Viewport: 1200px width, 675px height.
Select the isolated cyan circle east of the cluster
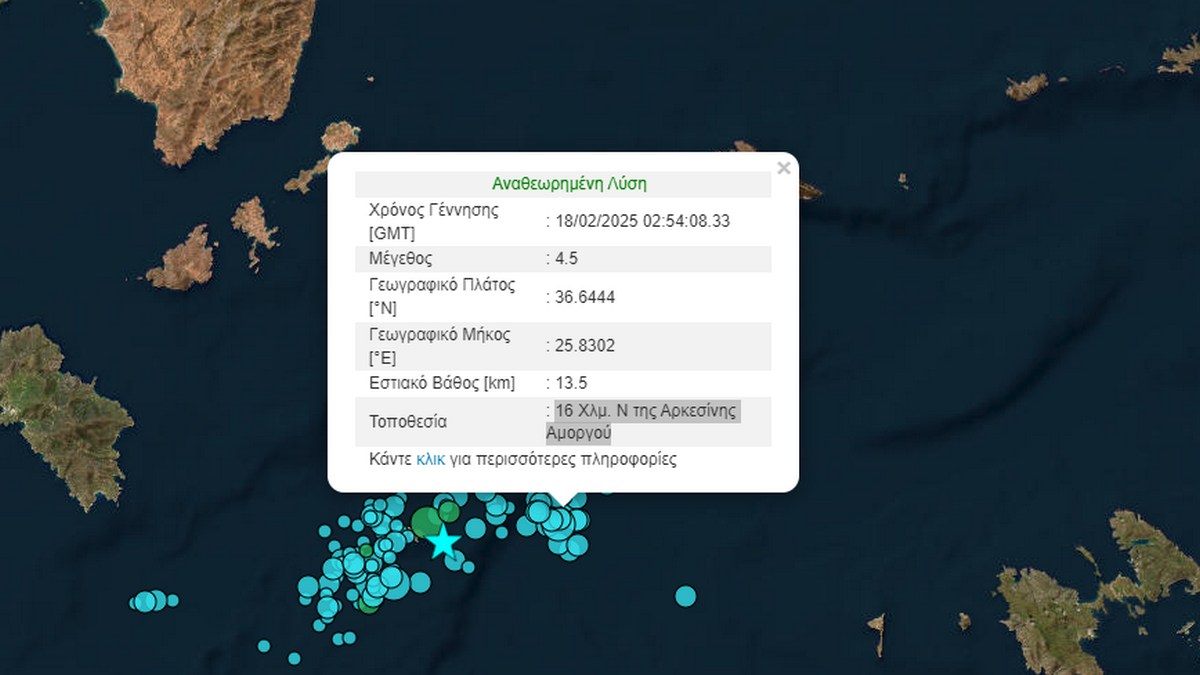tap(685, 596)
